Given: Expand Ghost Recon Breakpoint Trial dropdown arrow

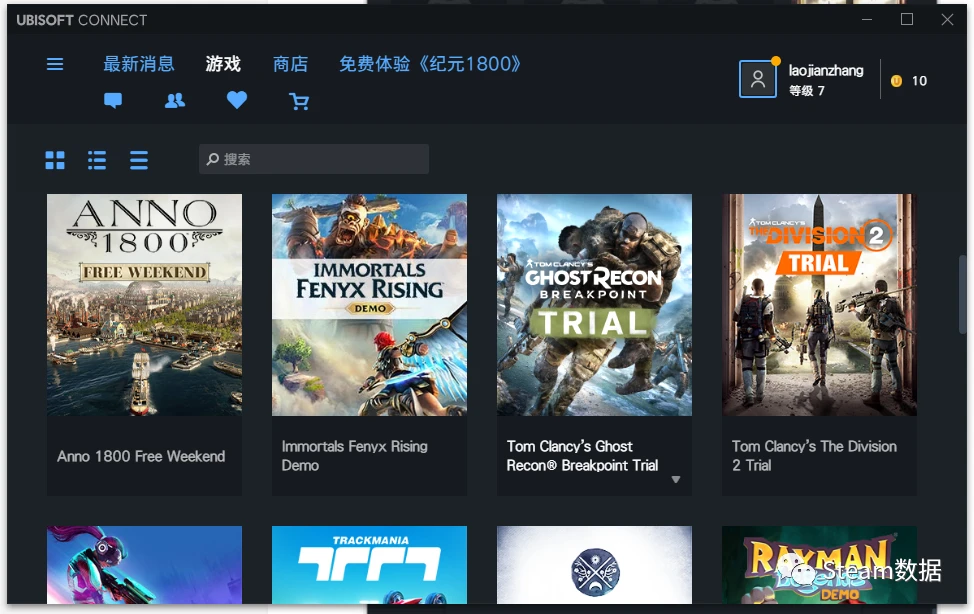Looking at the screenshot, I should click(x=676, y=479).
